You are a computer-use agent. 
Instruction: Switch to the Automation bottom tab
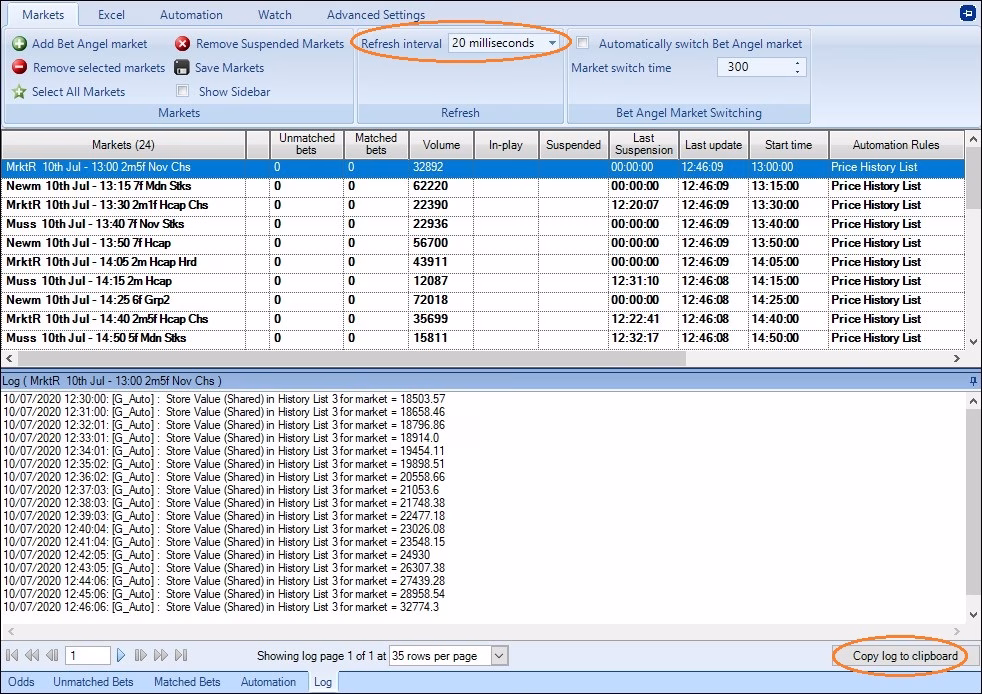[x=269, y=681]
